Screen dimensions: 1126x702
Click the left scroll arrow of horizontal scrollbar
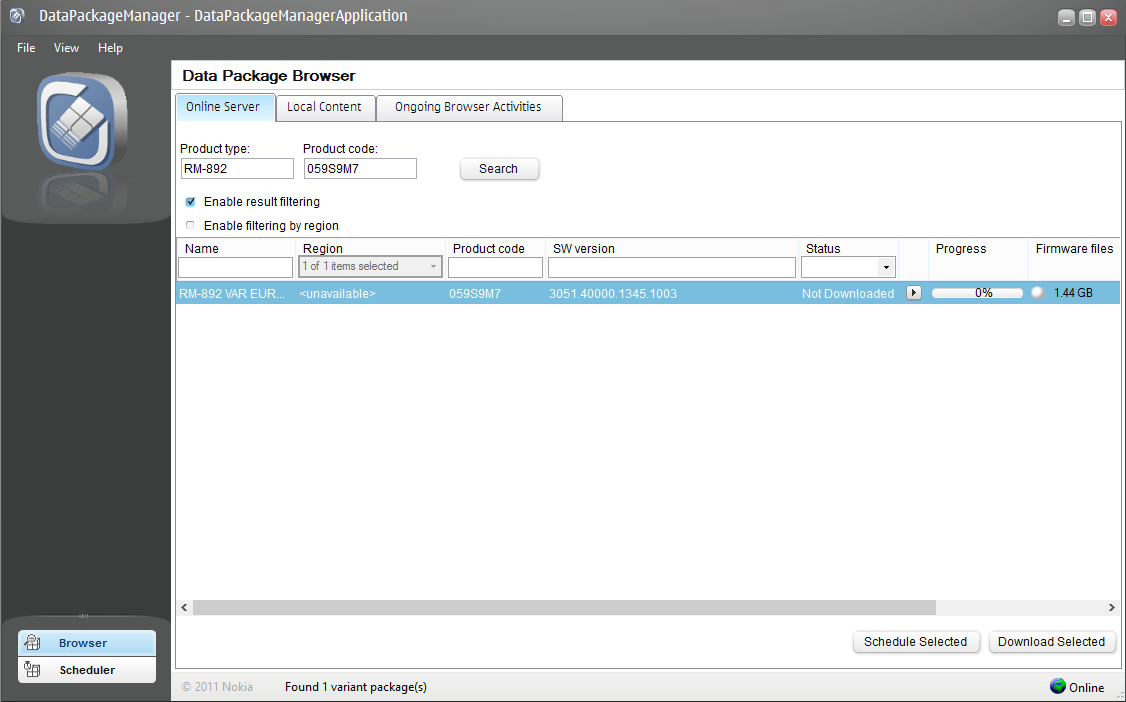(185, 607)
